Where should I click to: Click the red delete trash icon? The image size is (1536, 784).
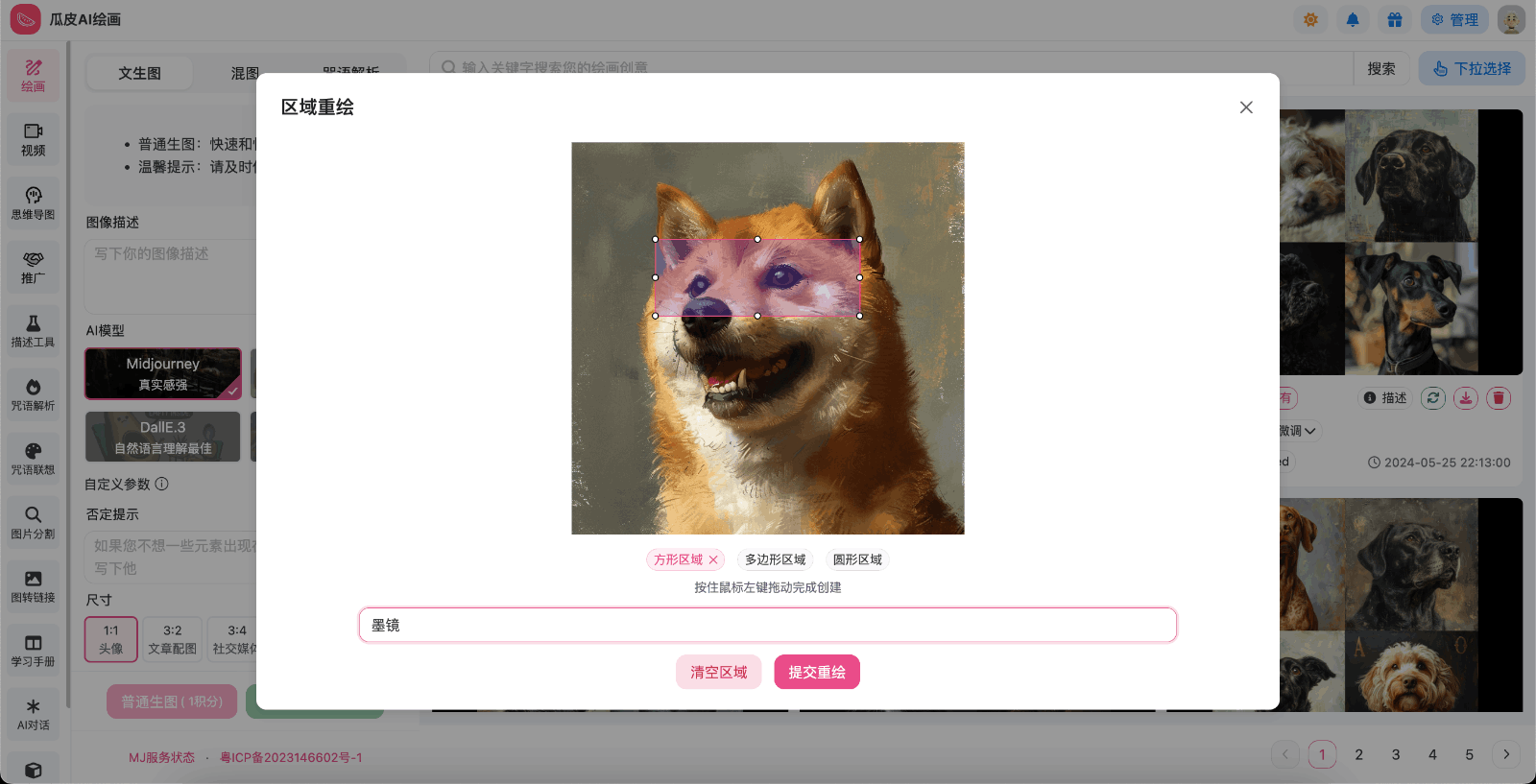1499,398
